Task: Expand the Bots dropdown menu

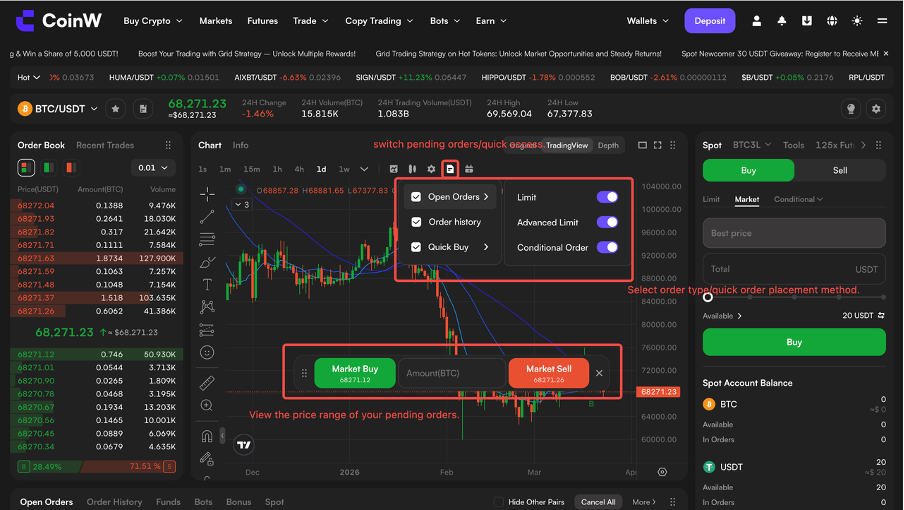Action: pyautogui.click(x=445, y=21)
